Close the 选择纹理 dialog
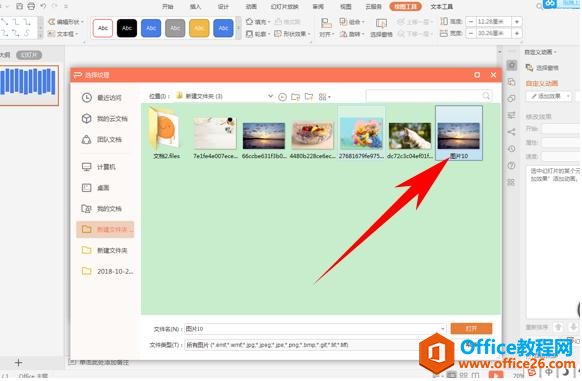 click(x=493, y=75)
